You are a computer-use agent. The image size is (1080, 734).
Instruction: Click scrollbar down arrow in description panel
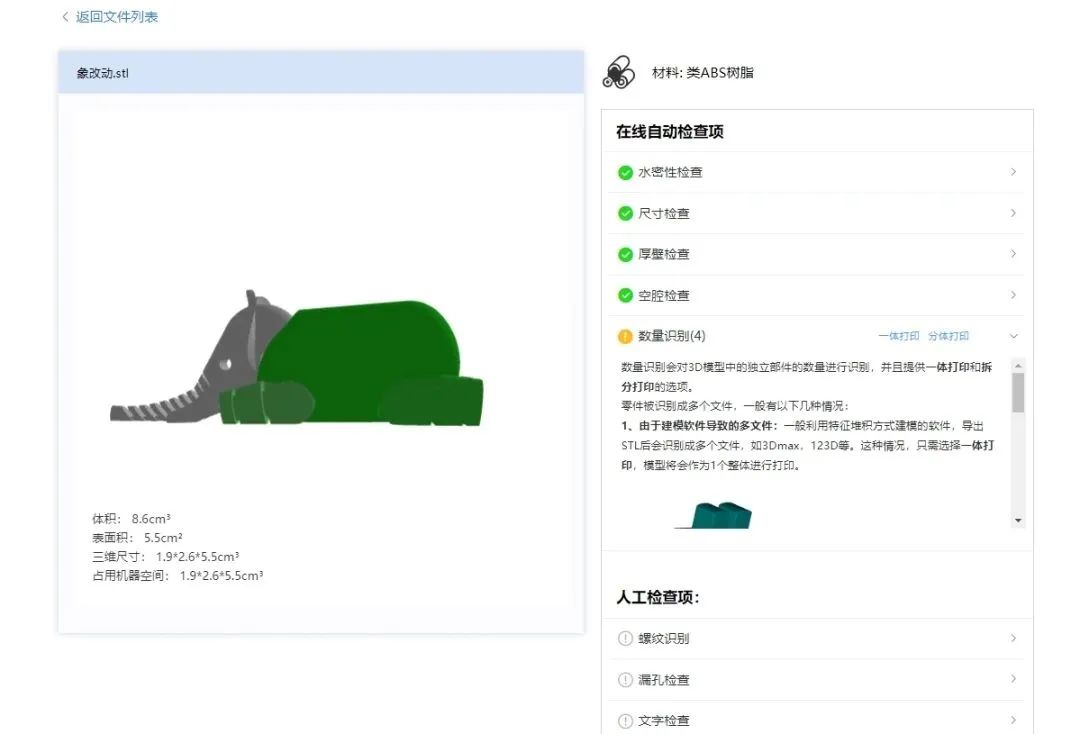pyautogui.click(x=1018, y=520)
